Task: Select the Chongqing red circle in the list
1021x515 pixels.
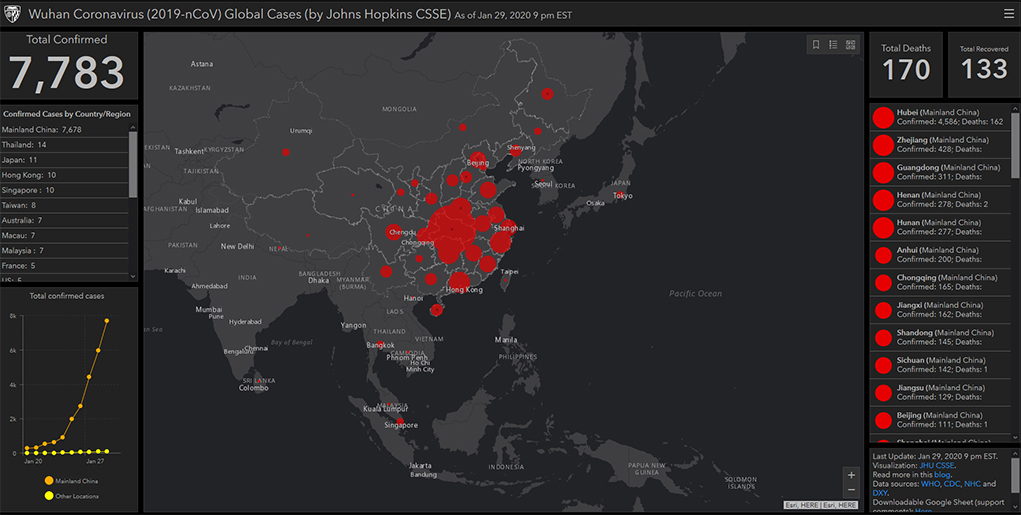Action: [883, 282]
